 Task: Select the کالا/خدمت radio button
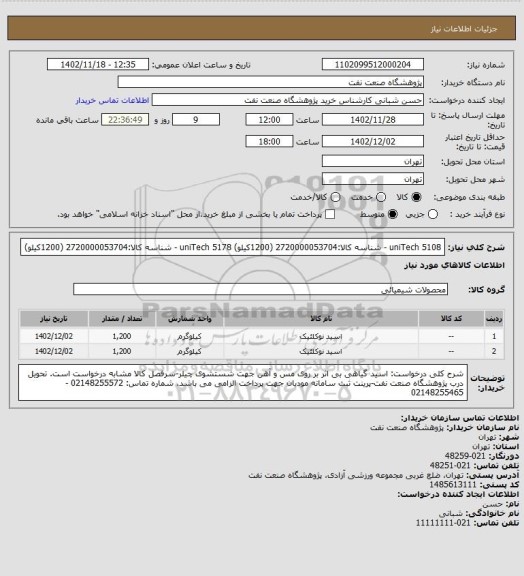point(335,197)
